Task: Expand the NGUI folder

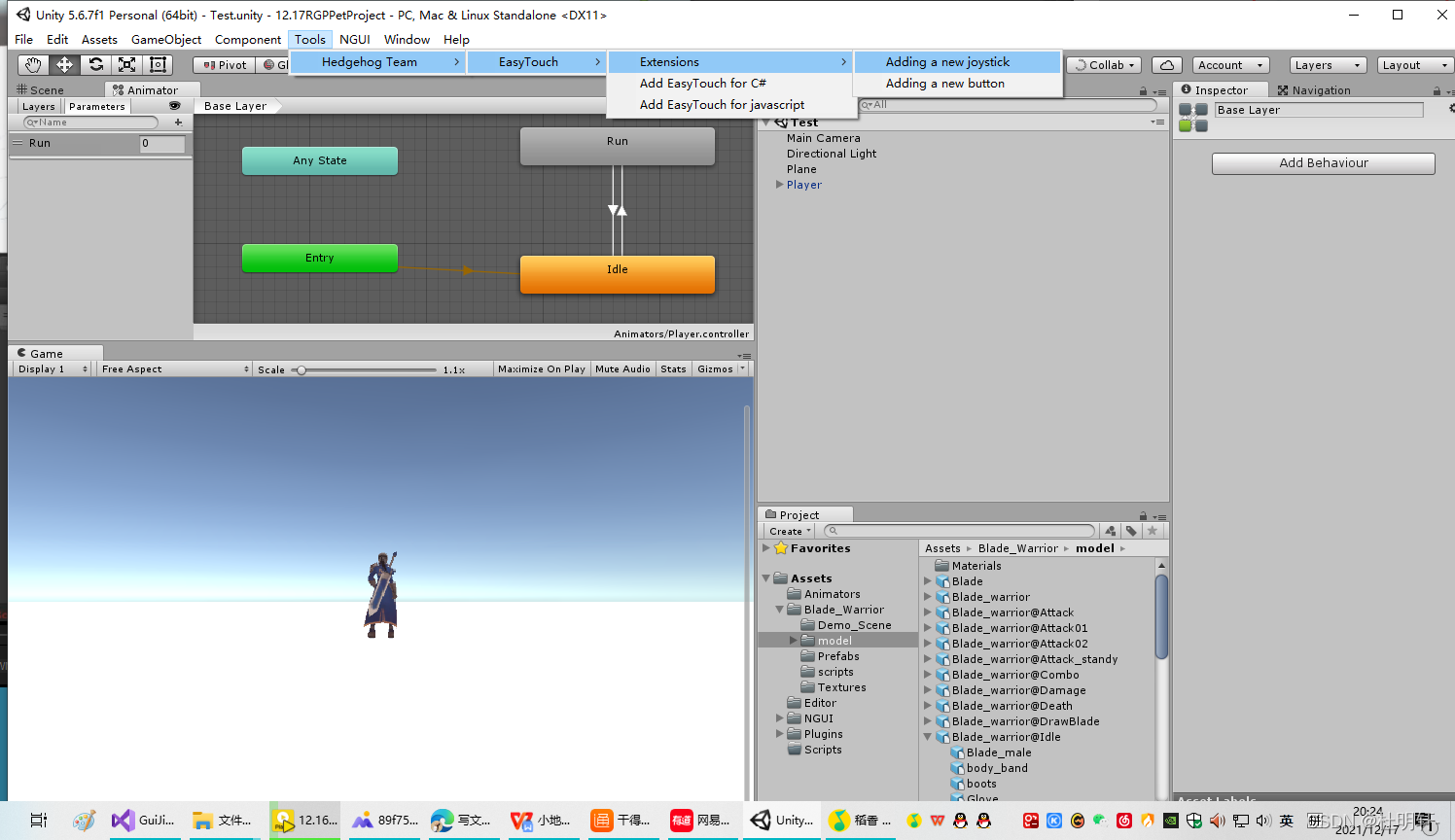Action: point(780,718)
